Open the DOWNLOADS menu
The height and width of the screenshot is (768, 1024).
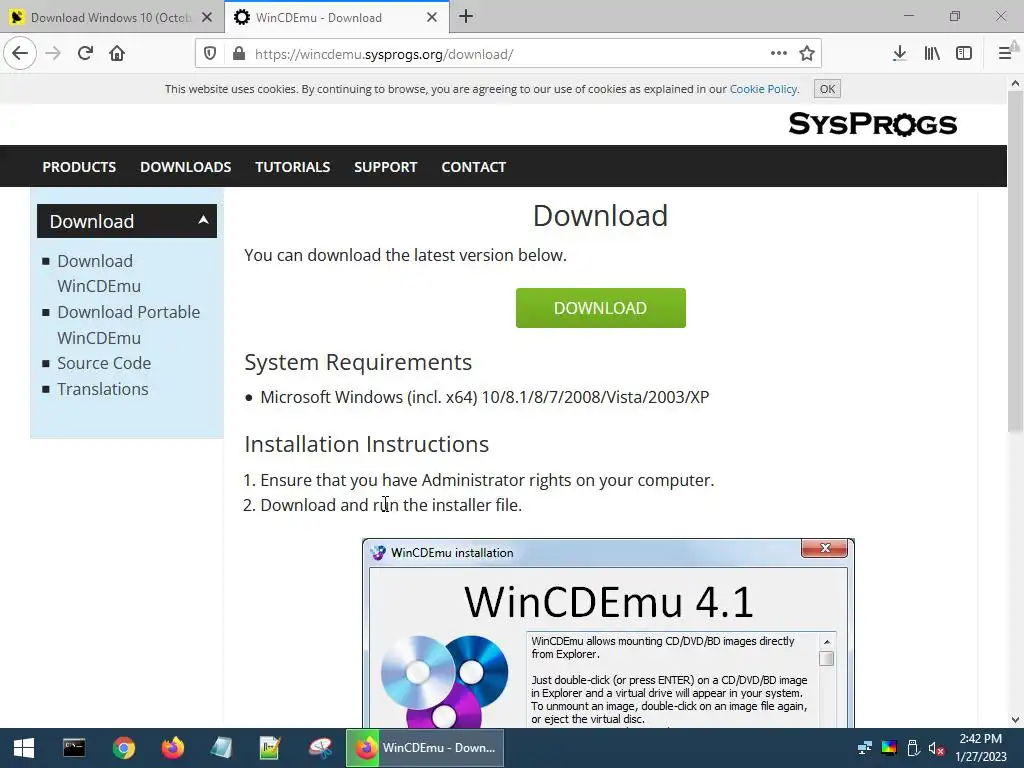pyautogui.click(x=185, y=167)
